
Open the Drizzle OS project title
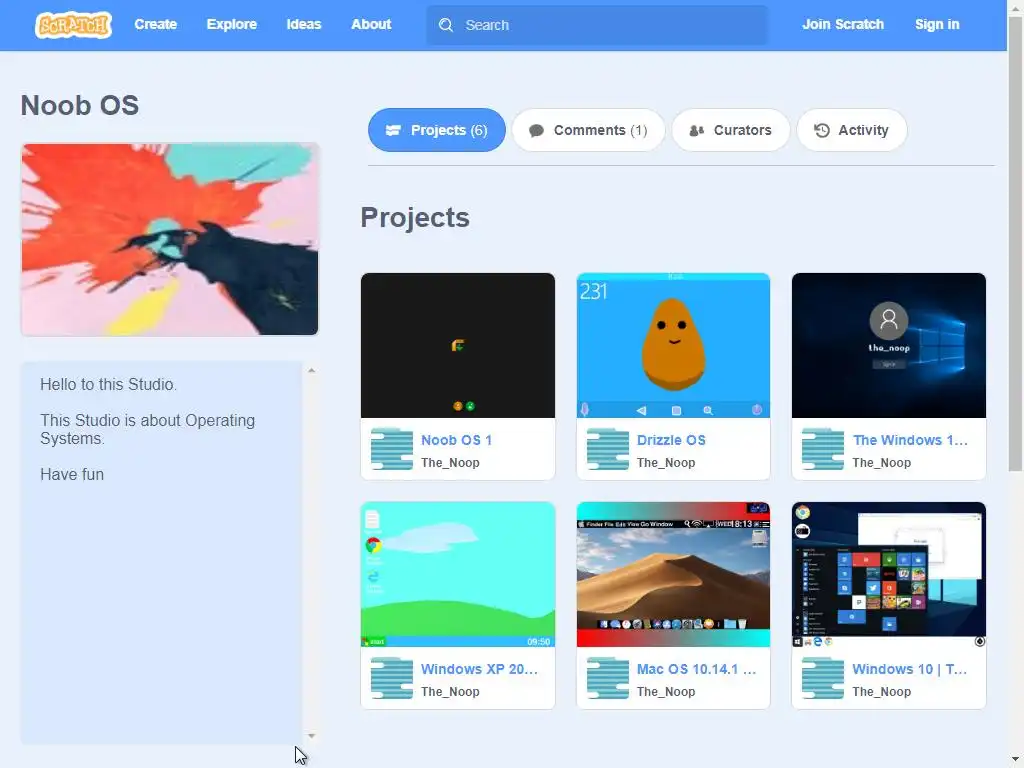(671, 440)
